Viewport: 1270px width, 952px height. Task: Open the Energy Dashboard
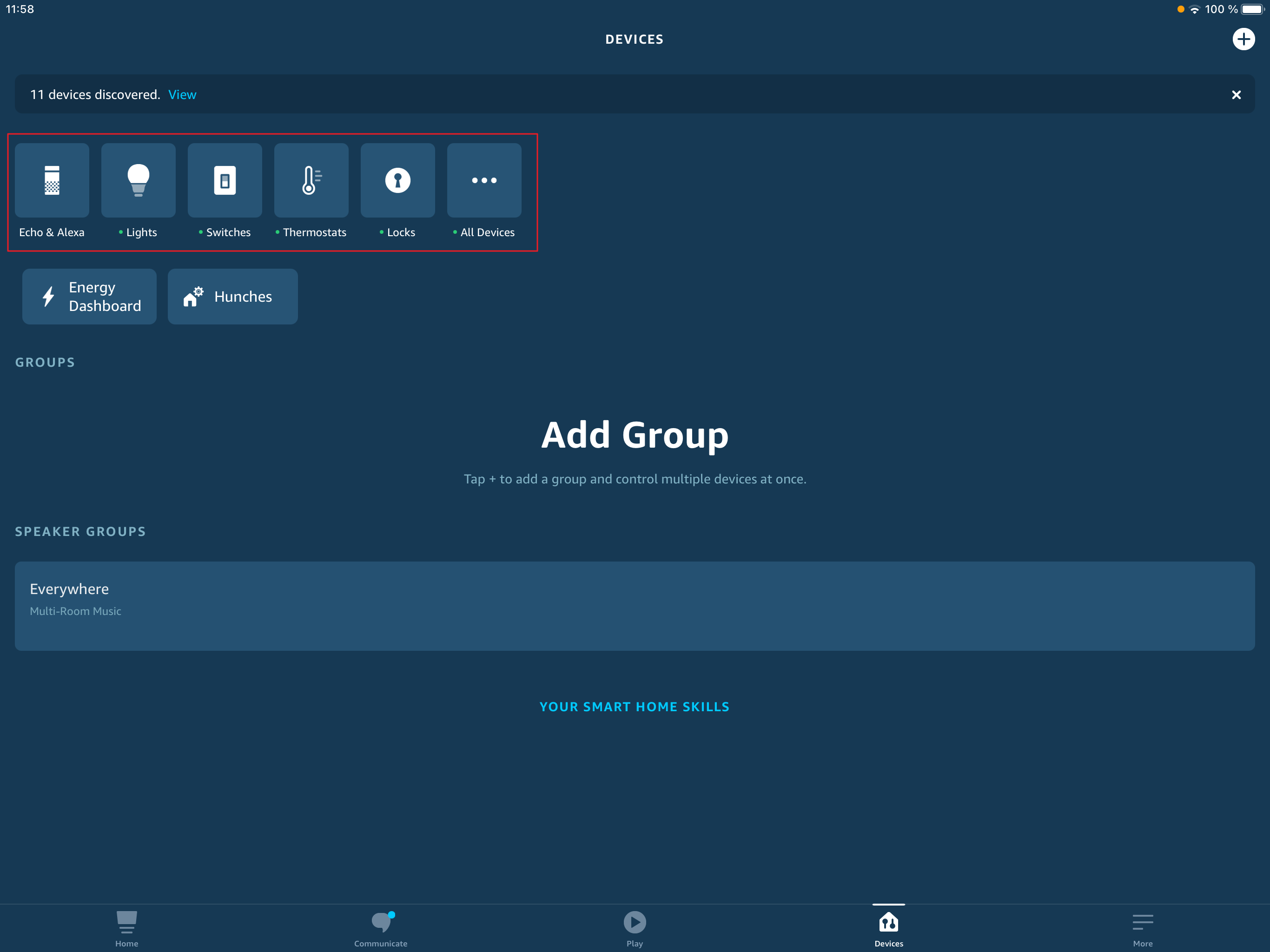(x=89, y=296)
